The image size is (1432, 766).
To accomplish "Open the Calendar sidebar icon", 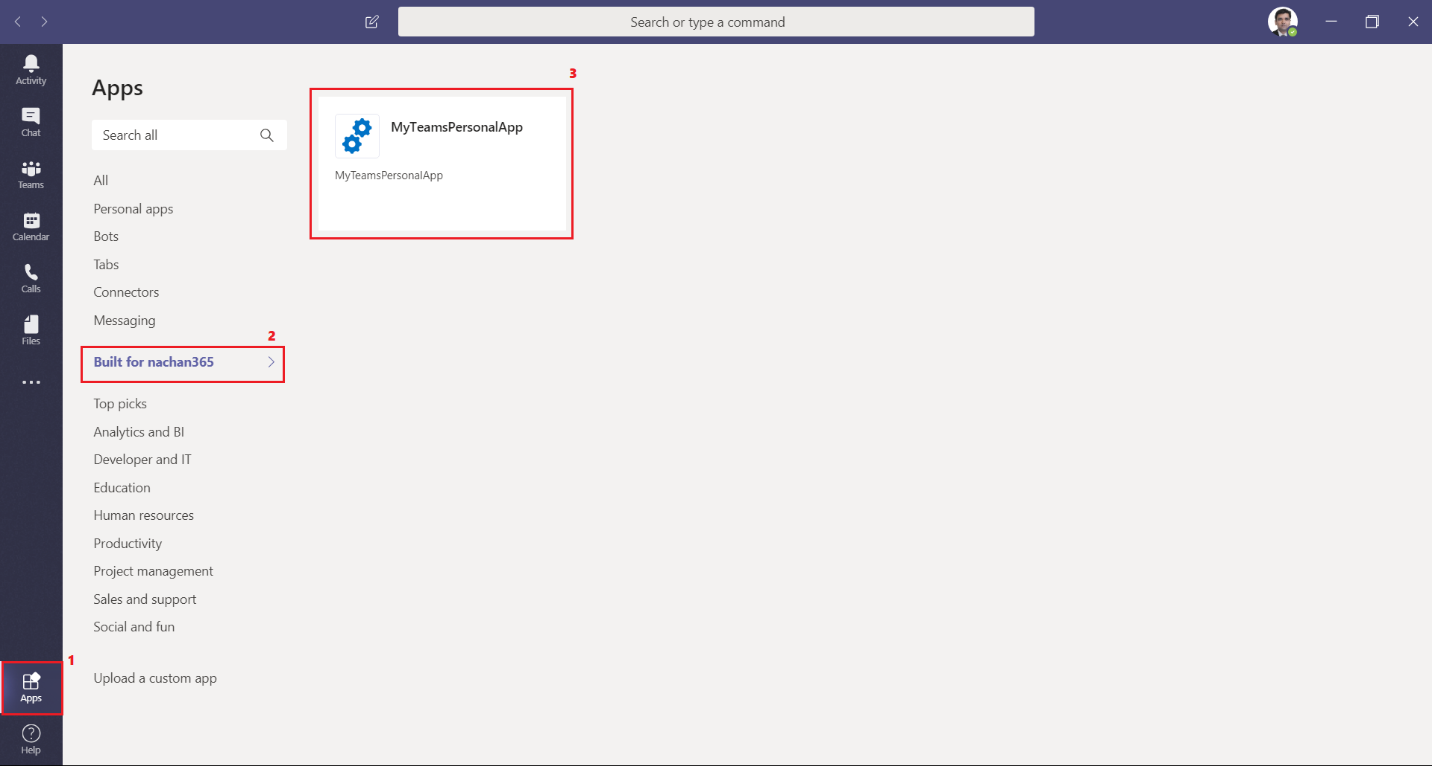I will (31, 226).
